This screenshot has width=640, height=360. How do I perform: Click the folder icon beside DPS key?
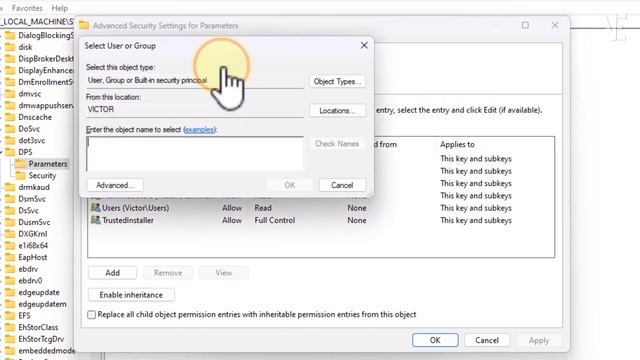click(10, 152)
